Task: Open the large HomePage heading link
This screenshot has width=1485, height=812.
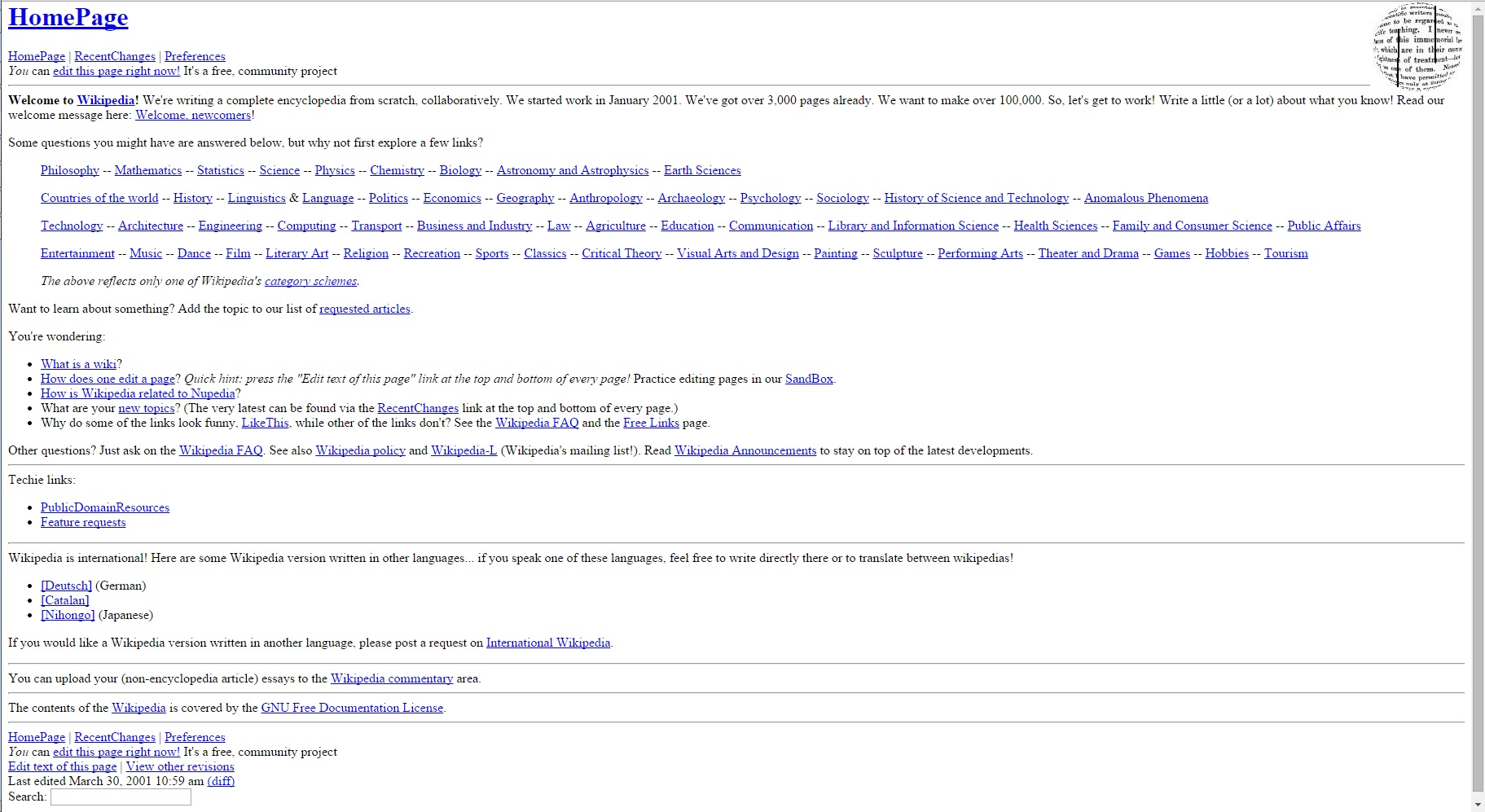Action: (x=68, y=18)
